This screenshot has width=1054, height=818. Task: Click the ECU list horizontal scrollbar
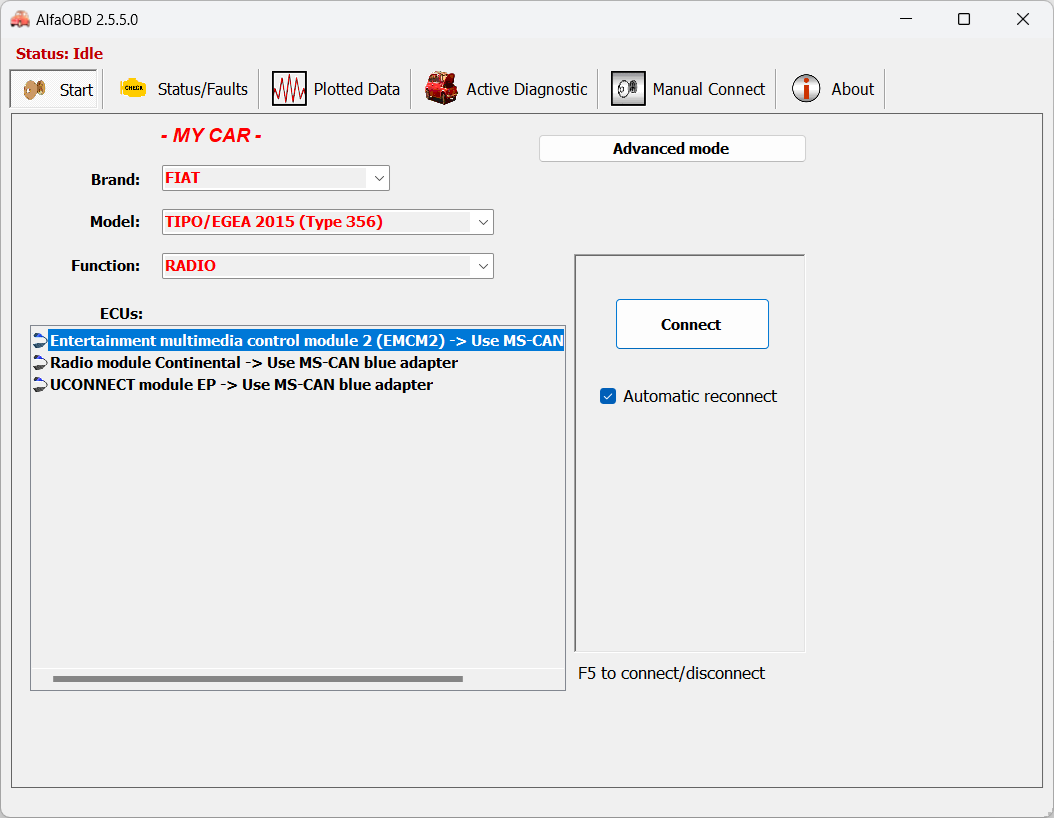coord(257,679)
